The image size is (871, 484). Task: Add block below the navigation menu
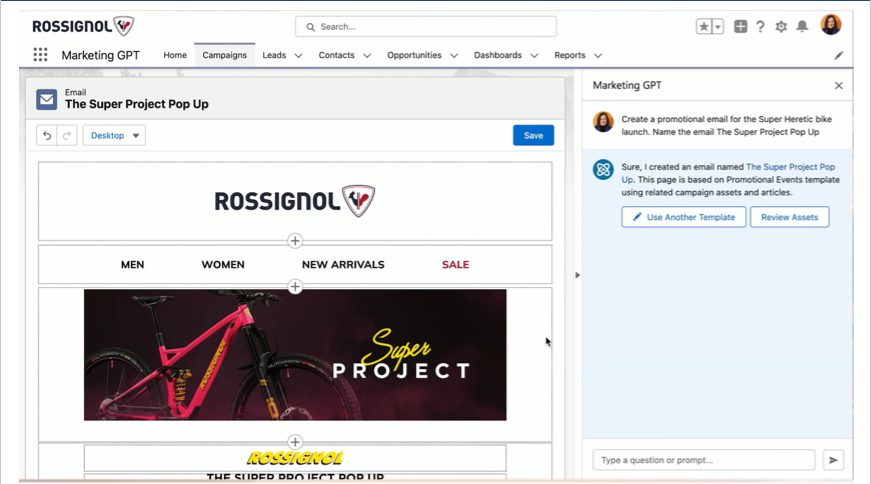295,287
